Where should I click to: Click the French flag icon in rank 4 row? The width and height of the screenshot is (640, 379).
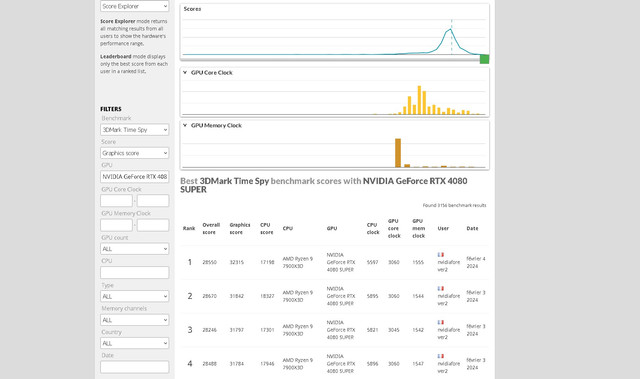[x=440, y=356]
